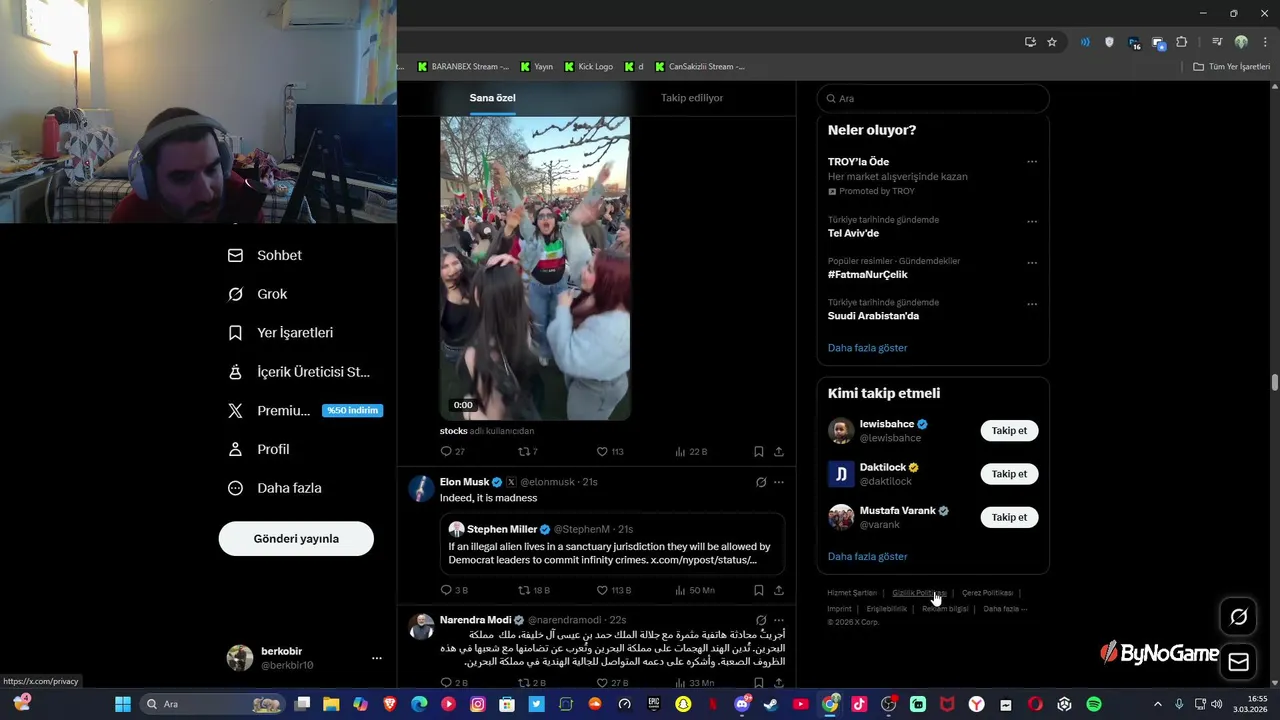This screenshot has width=1280, height=720.
Task: Bookmark this page with the star icon
Action: tap(1052, 42)
